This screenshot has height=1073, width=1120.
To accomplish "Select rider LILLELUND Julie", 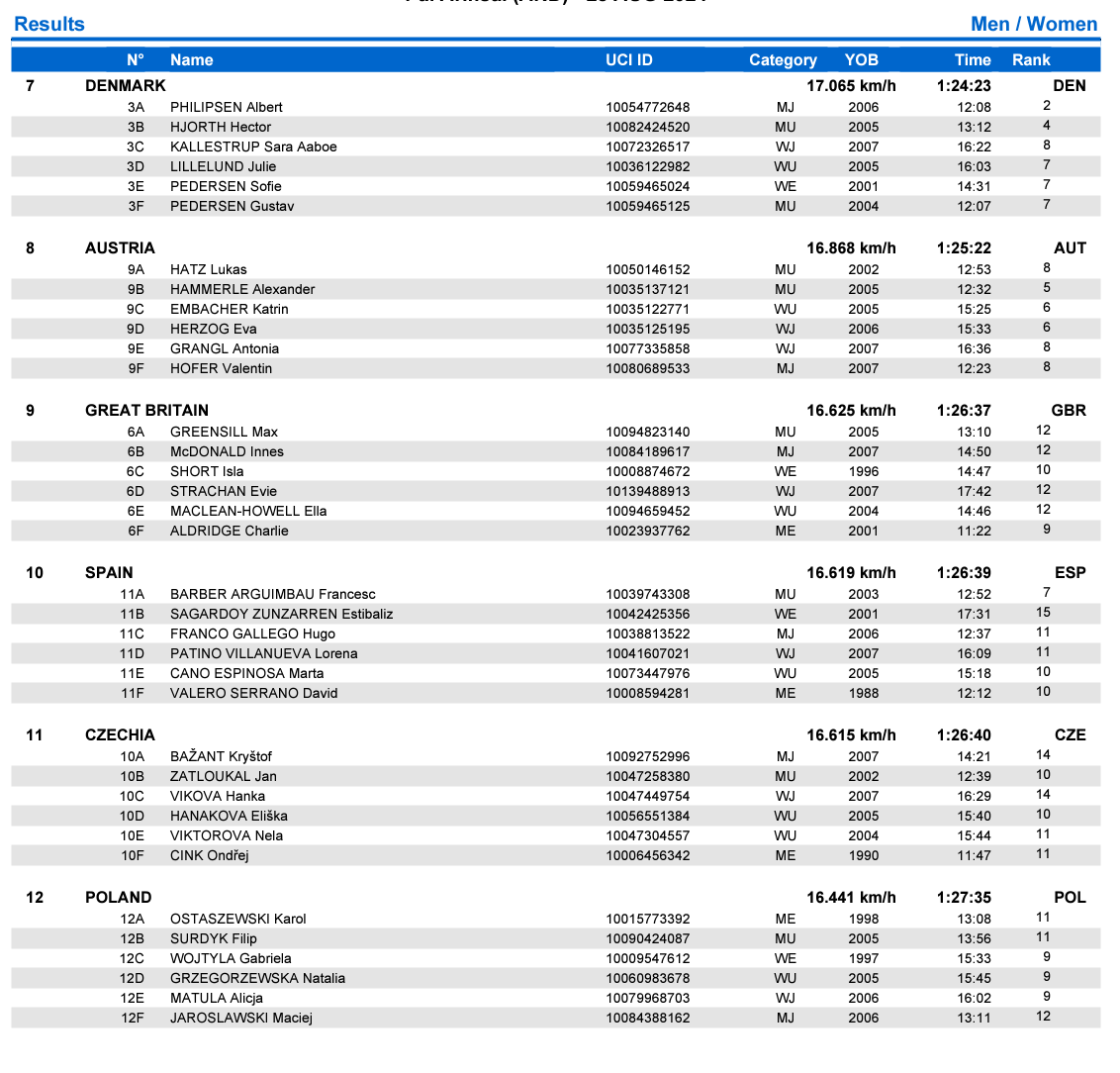I will pyautogui.click(x=223, y=166).
